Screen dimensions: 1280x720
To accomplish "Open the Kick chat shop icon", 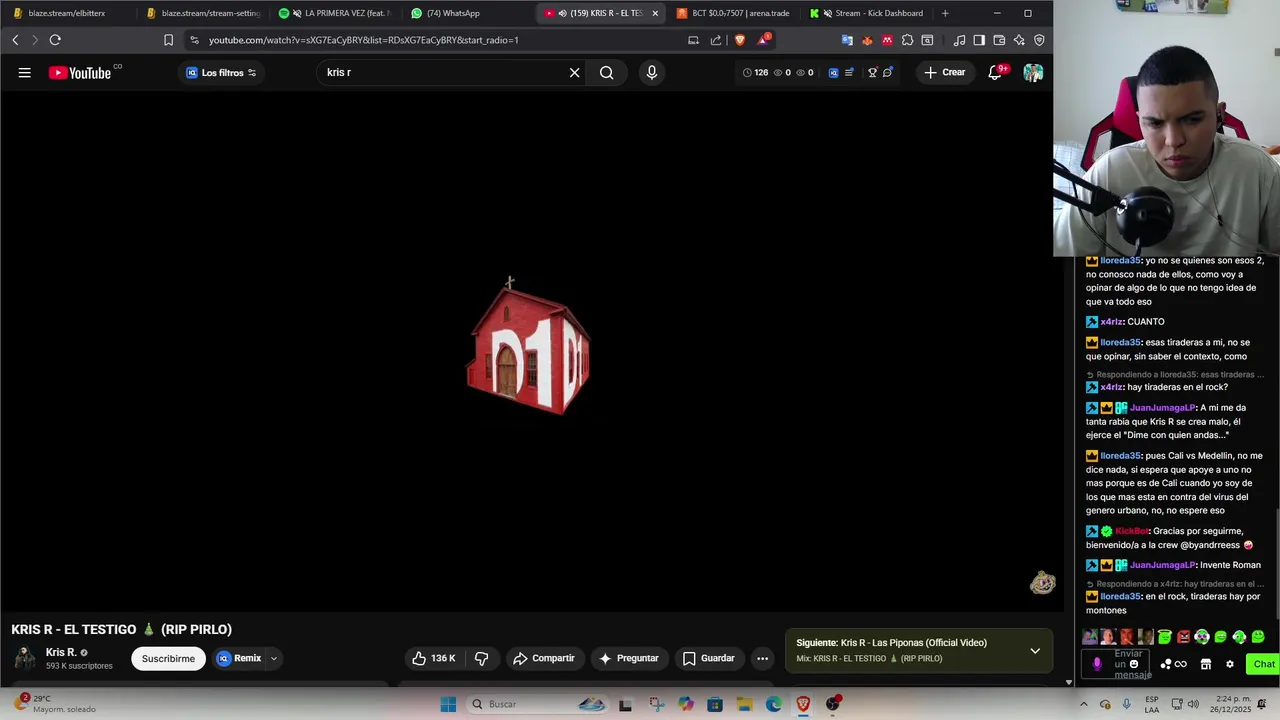I will 1205,664.
